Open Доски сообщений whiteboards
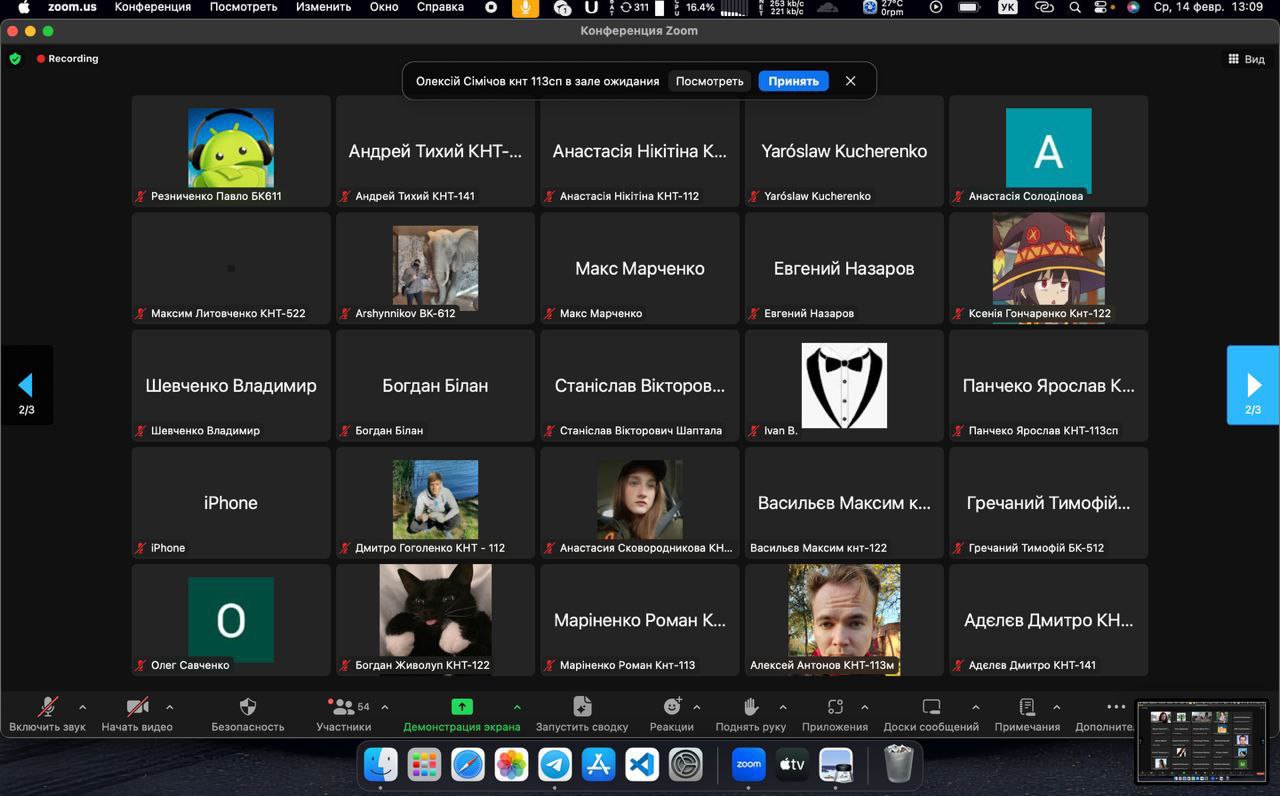The width and height of the screenshot is (1280, 796). coord(931,715)
